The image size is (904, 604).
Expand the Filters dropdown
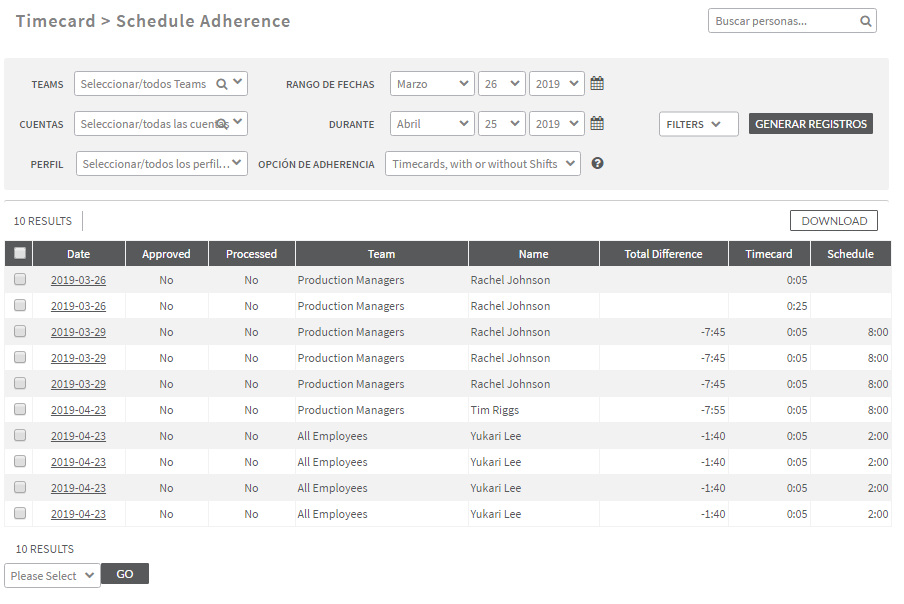(698, 124)
